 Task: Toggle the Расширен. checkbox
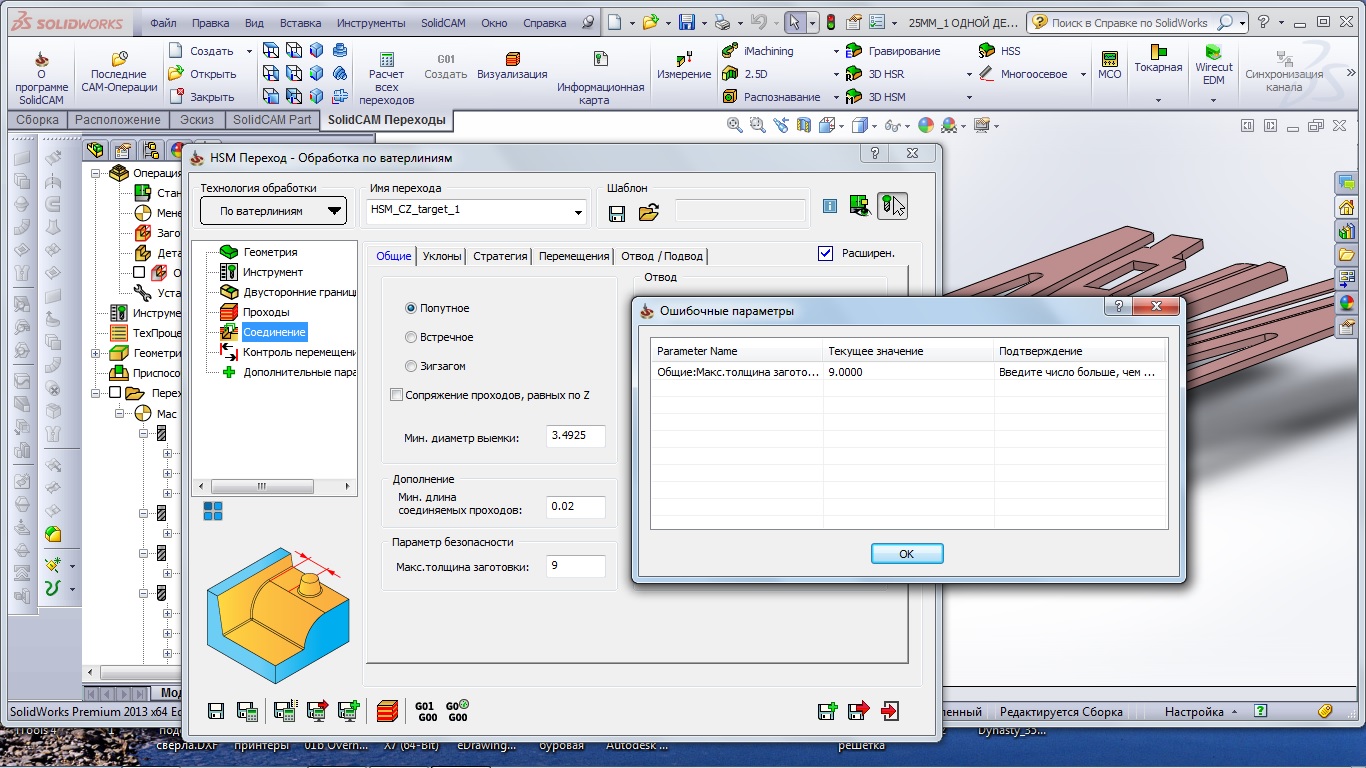point(825,254)
